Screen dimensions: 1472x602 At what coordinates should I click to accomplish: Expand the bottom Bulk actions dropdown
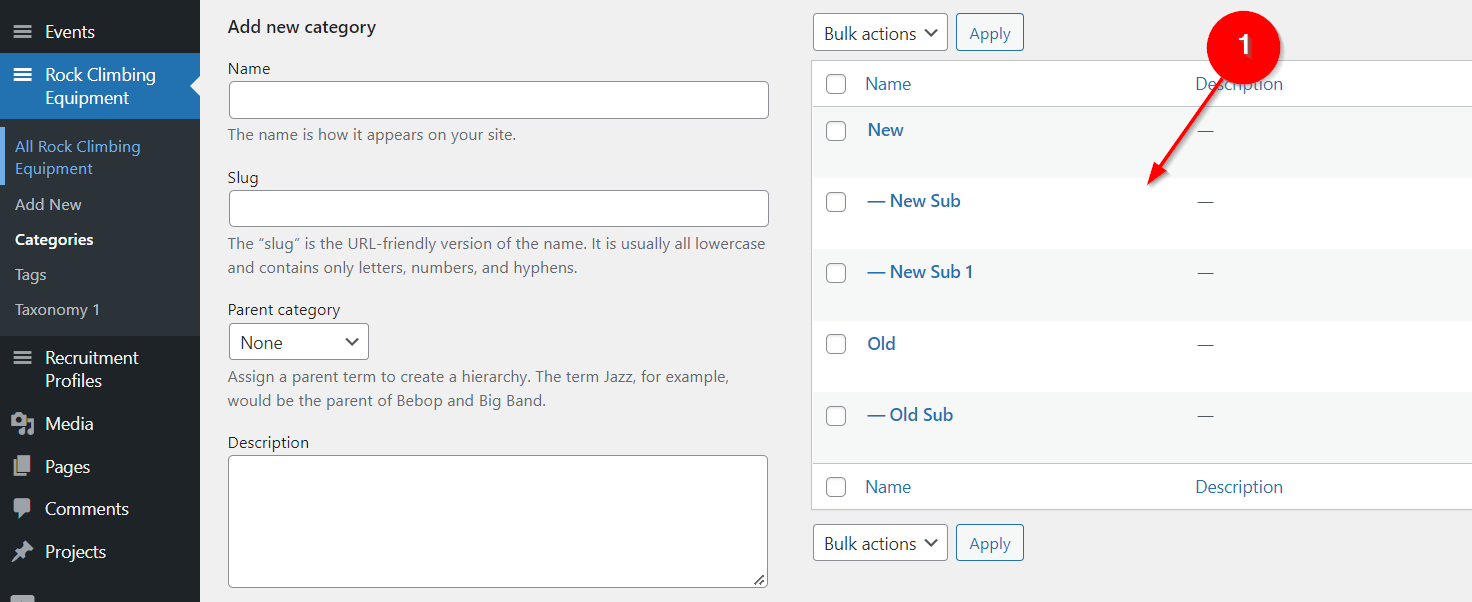(x=880, y=543)
